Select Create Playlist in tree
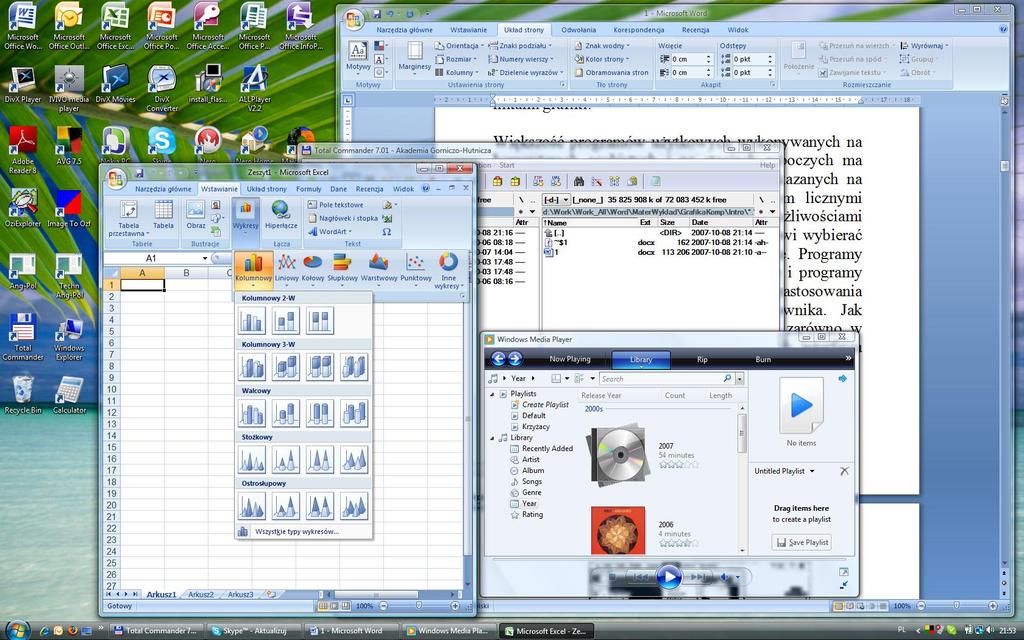1024x640 pixels. click(x=545, y=405)
